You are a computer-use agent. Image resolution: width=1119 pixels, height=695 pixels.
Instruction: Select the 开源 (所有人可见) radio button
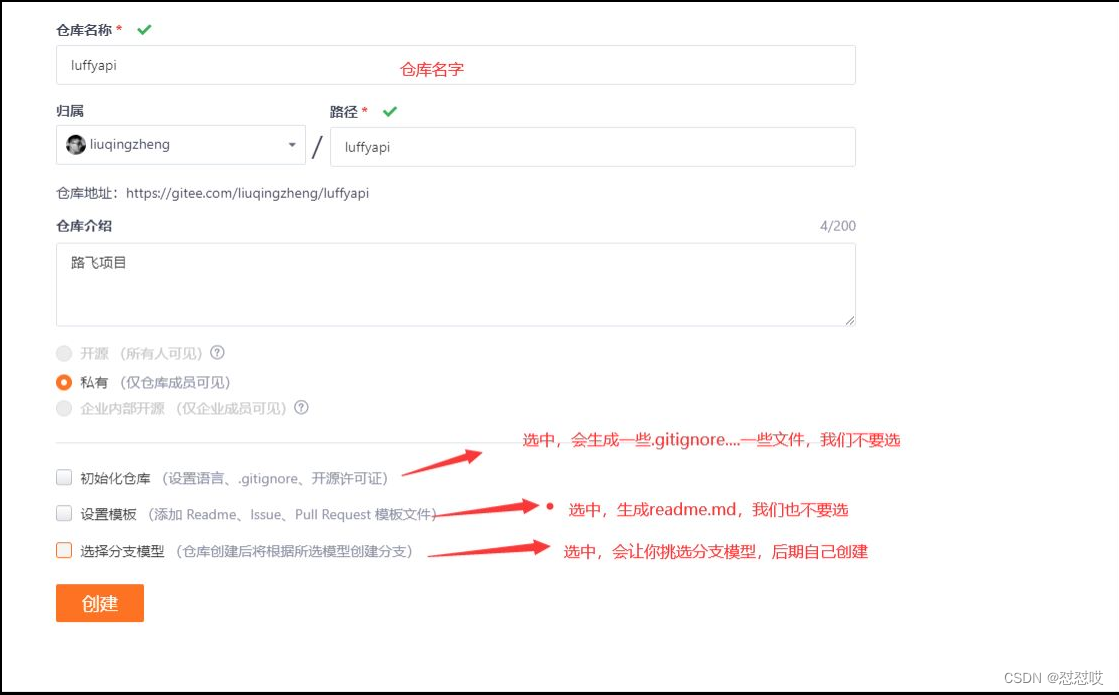click(64, 353)
